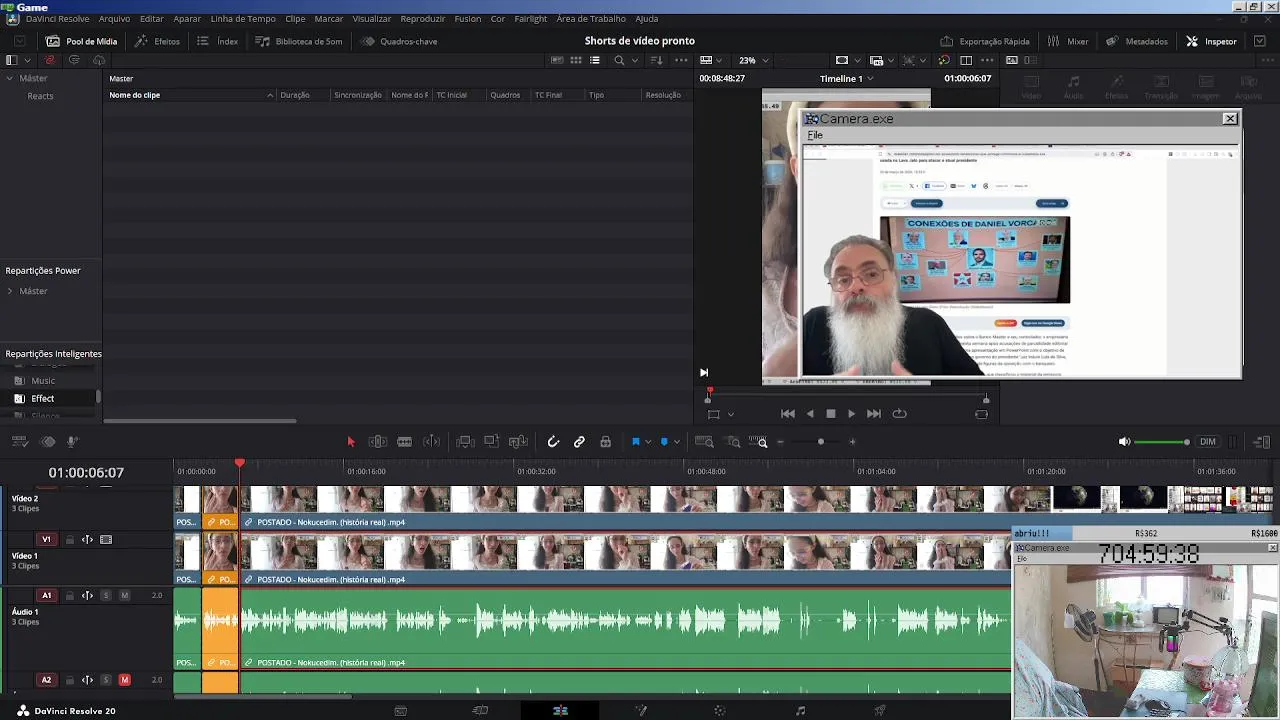
Task: Click the timeline zoom-in plus icon
Action: [x=852, y=442]
